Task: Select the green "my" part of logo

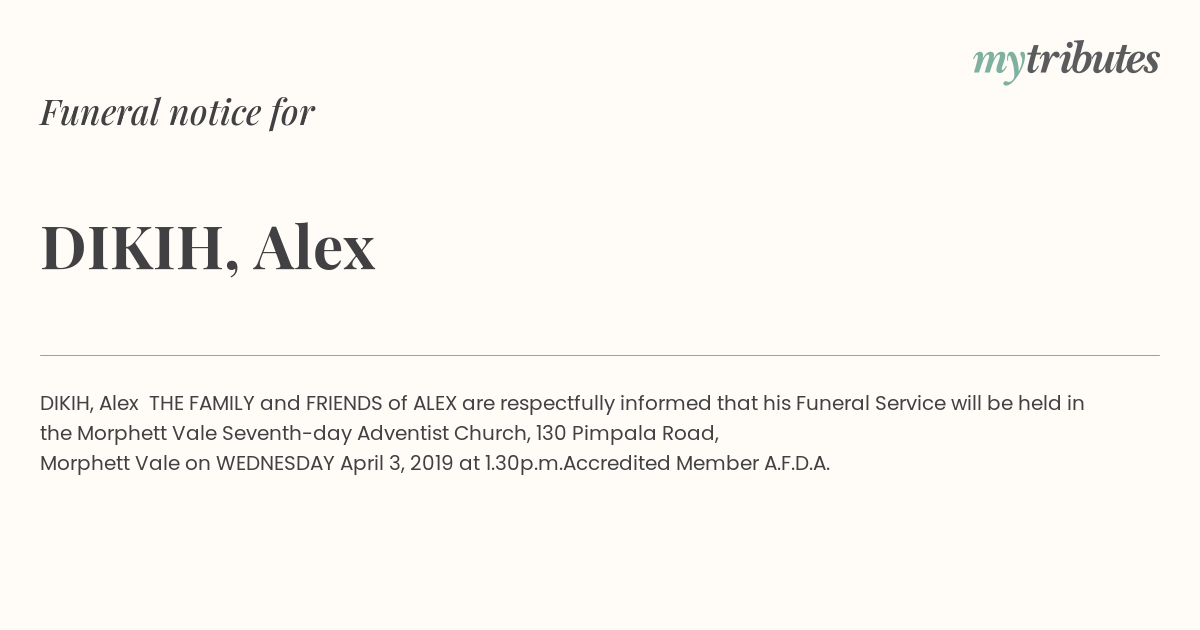Action: (x=999, y=63)
